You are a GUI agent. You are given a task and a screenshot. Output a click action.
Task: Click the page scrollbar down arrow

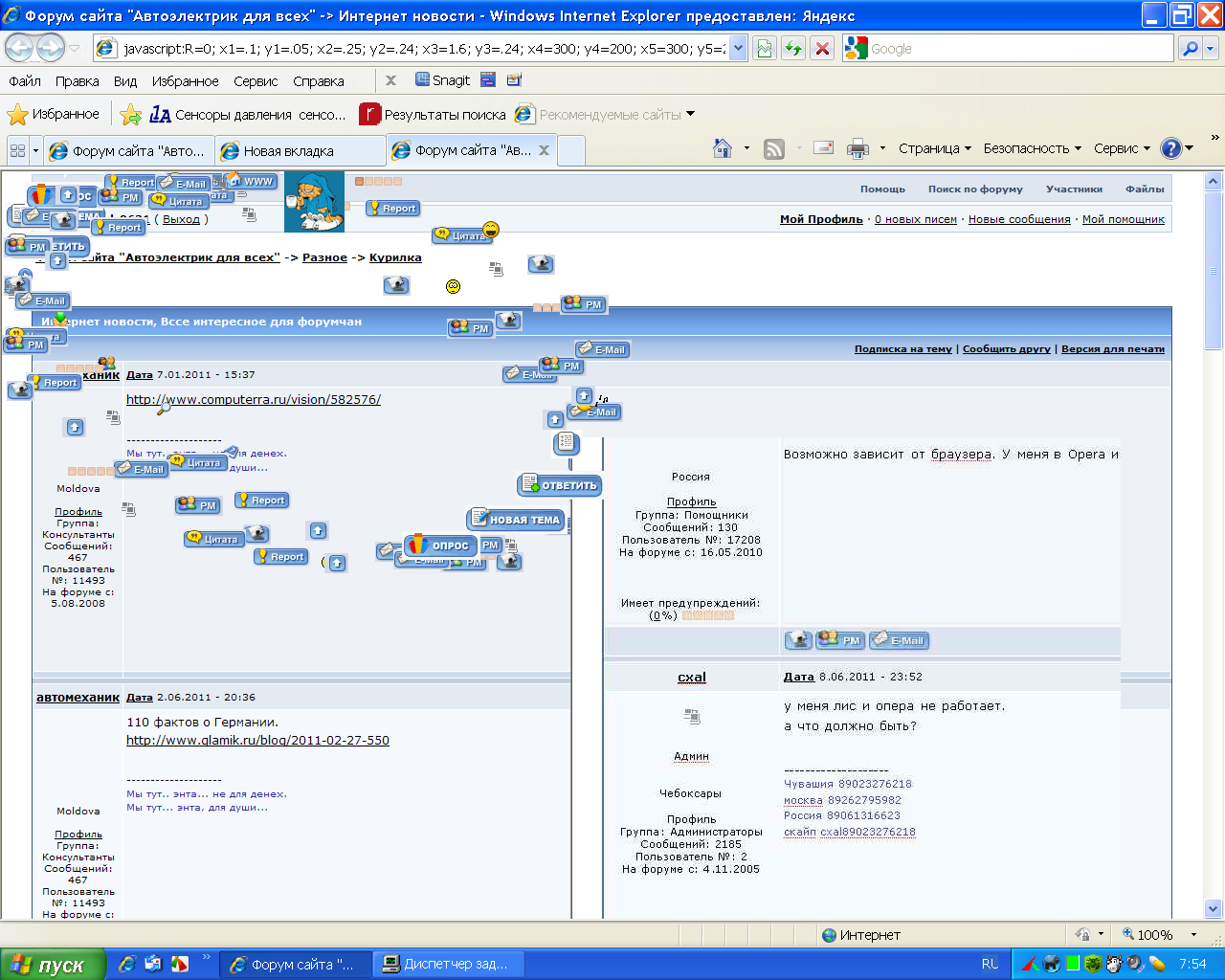1214,908
